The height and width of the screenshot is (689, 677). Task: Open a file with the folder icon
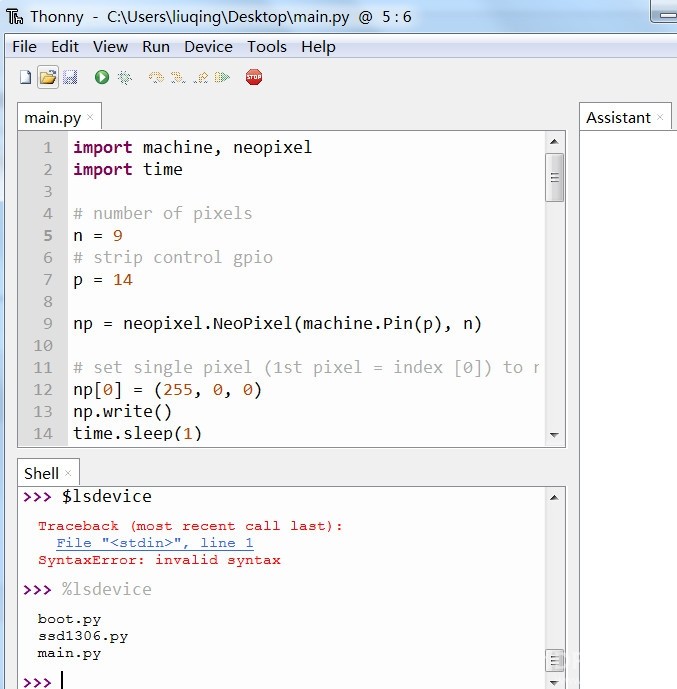click(x=48, y=77)
